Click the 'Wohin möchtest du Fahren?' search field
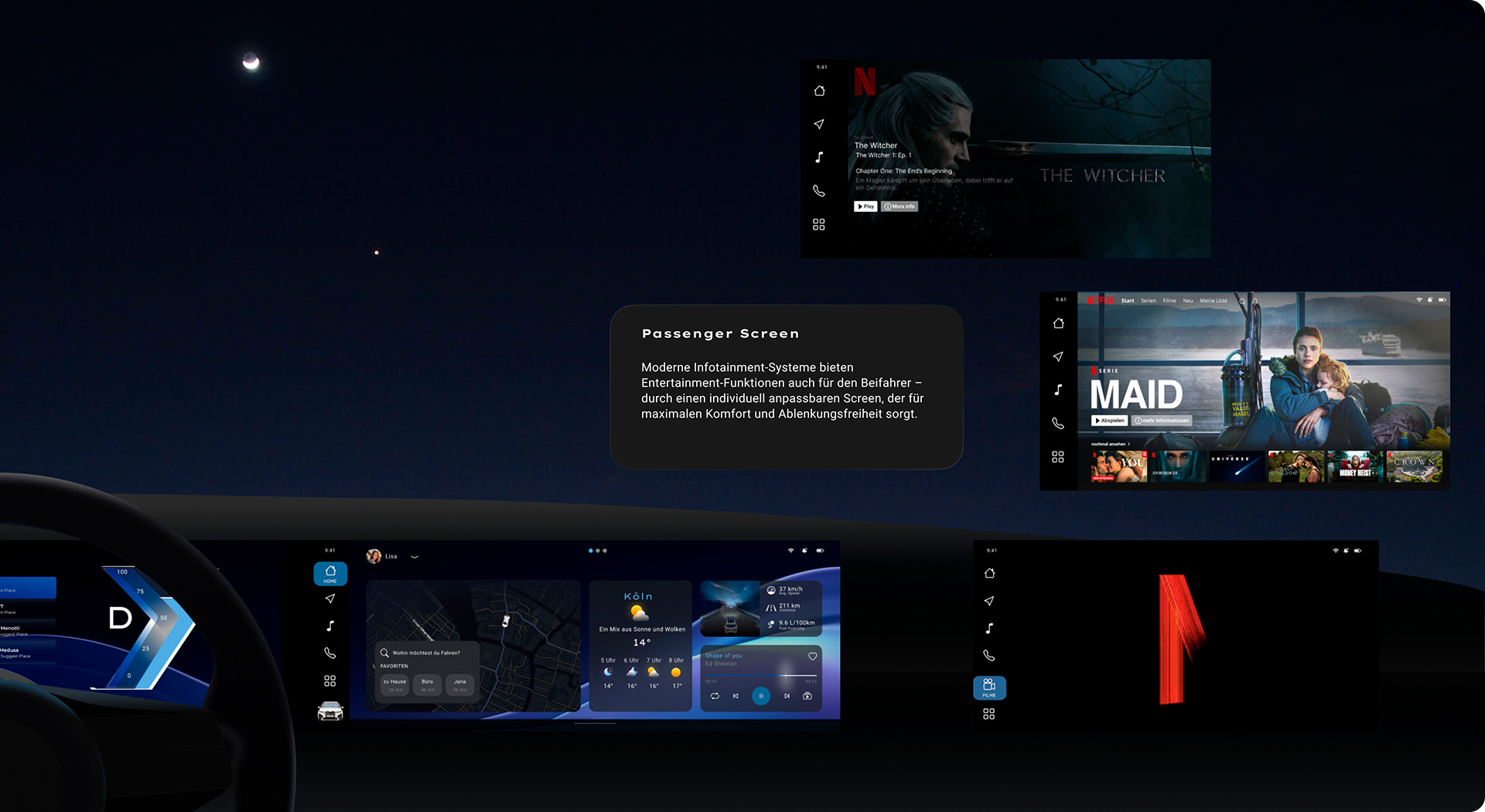Viewport: 1485px width, 812px height. tap(427, 653)
